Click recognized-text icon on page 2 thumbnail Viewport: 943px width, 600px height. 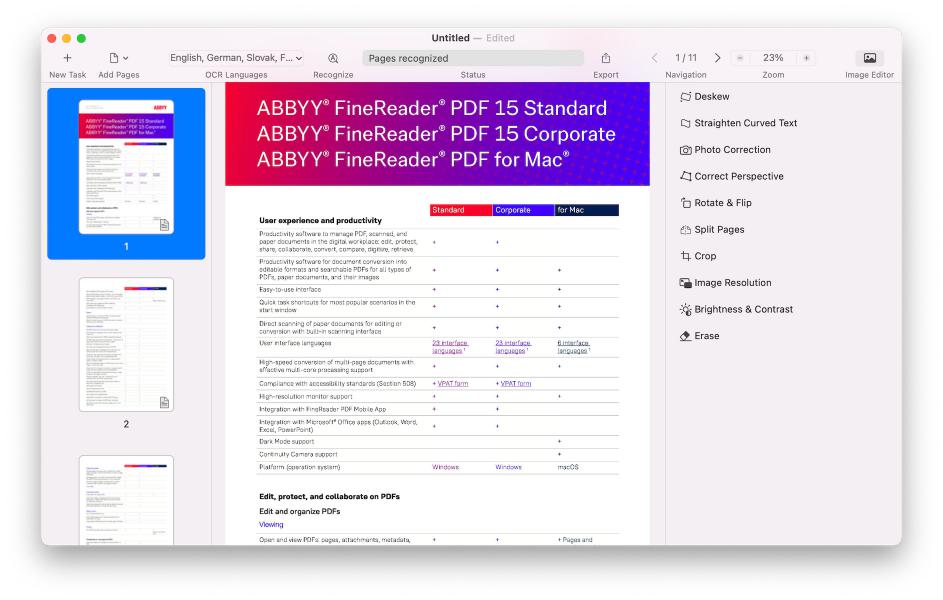tap(164, 402)
